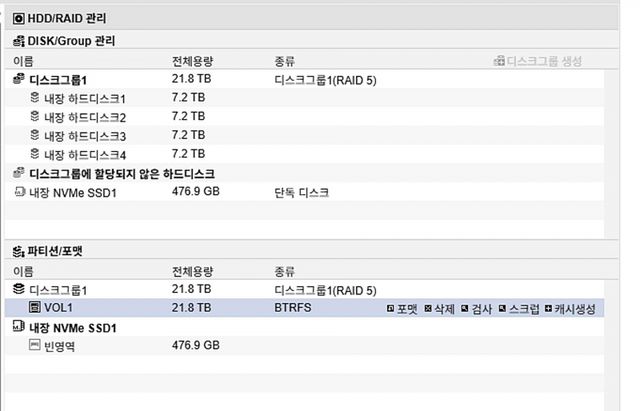640x411 pixels.
Task: Click the 빈영역 empty space icon
Action: 34,345
